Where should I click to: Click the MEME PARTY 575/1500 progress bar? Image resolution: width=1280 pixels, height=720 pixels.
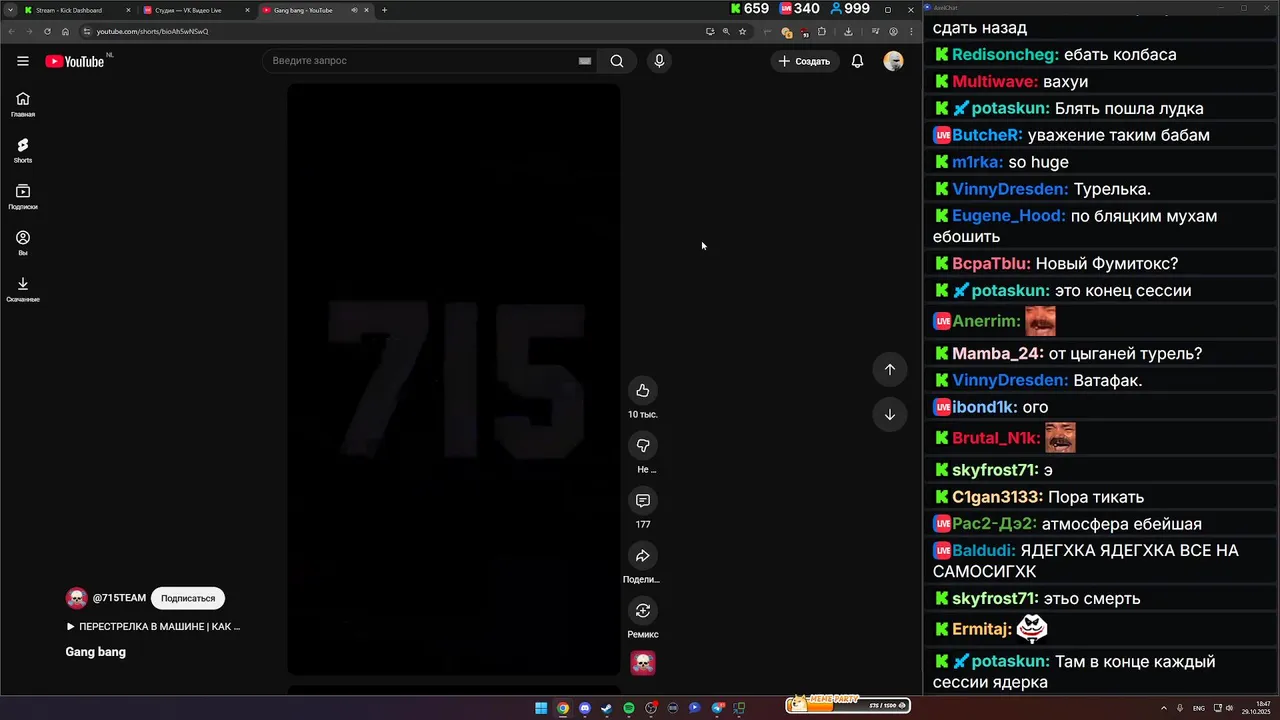847,705
